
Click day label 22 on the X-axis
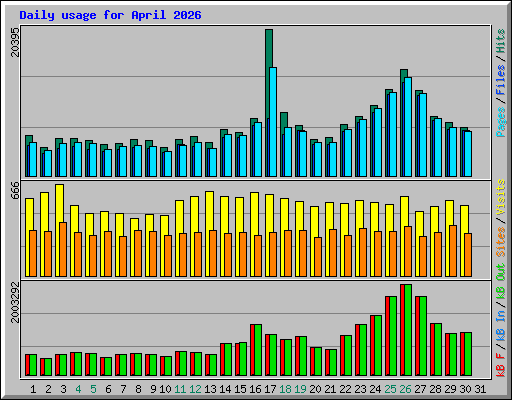coord(345,389)
